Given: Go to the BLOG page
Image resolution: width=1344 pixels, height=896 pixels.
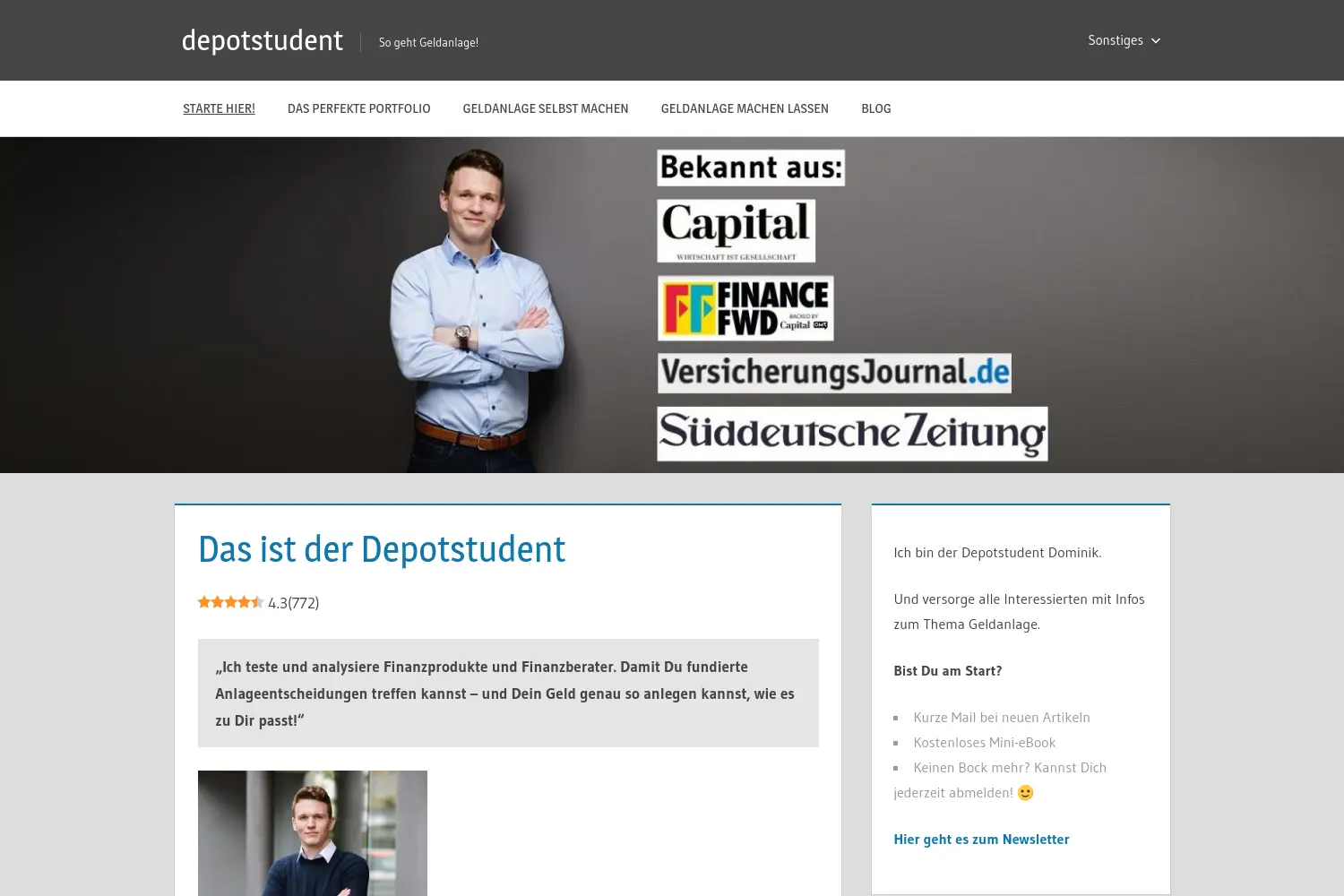Looking at the screenshot, I should coord(875,108).
